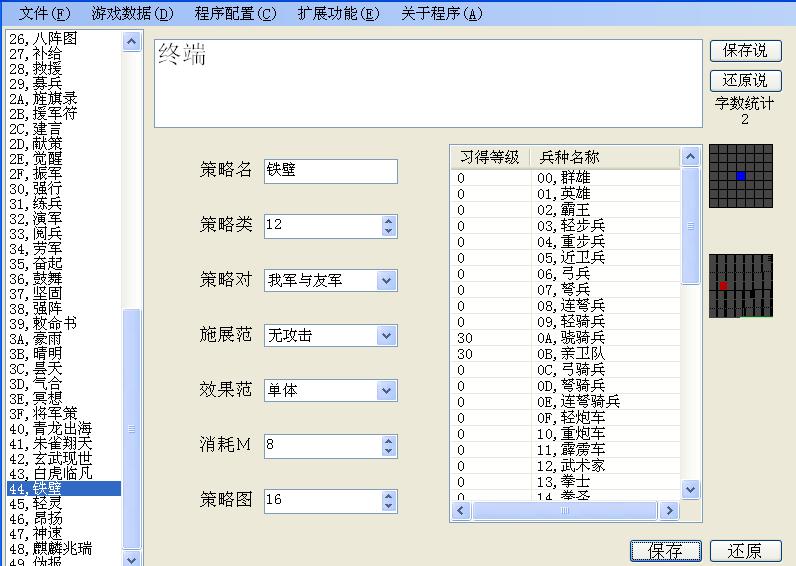Click the 保存说 button
The height and width of the screenshot is (566, 796).
(x=745, y=50)
